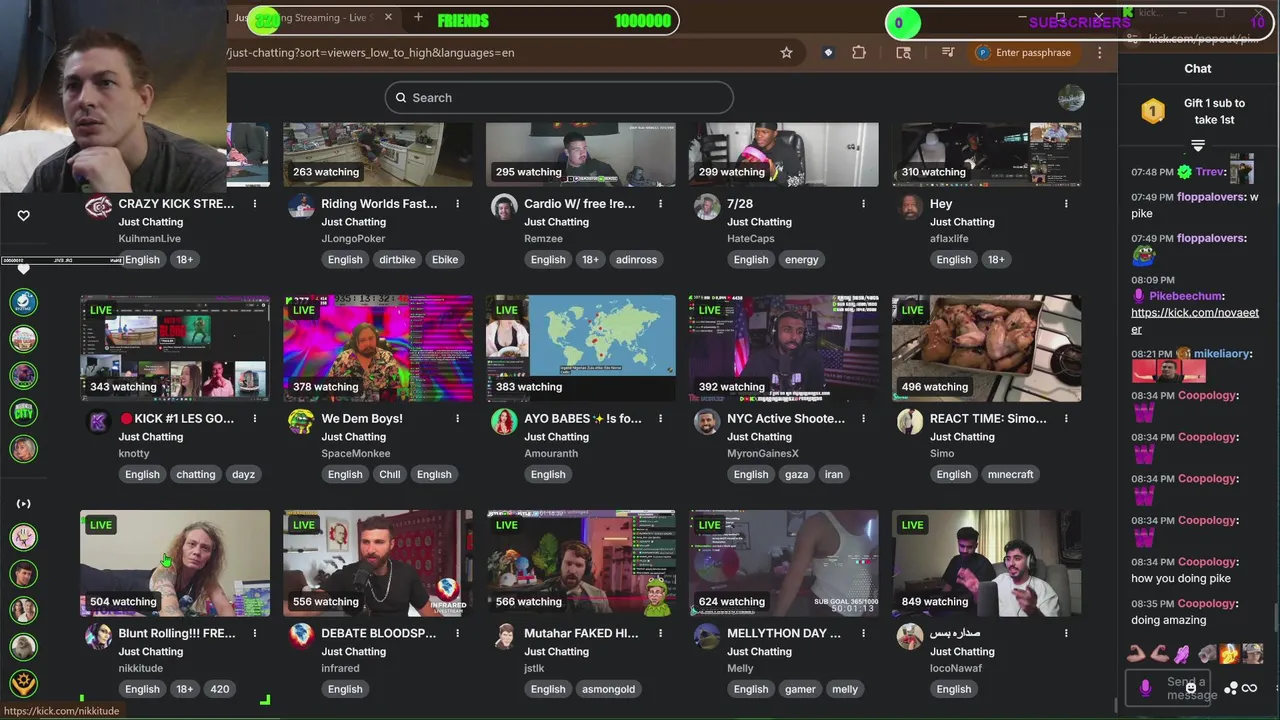Open Chrome three-dot menu
Screen dimensions: 1280x720
[1100, 53]
